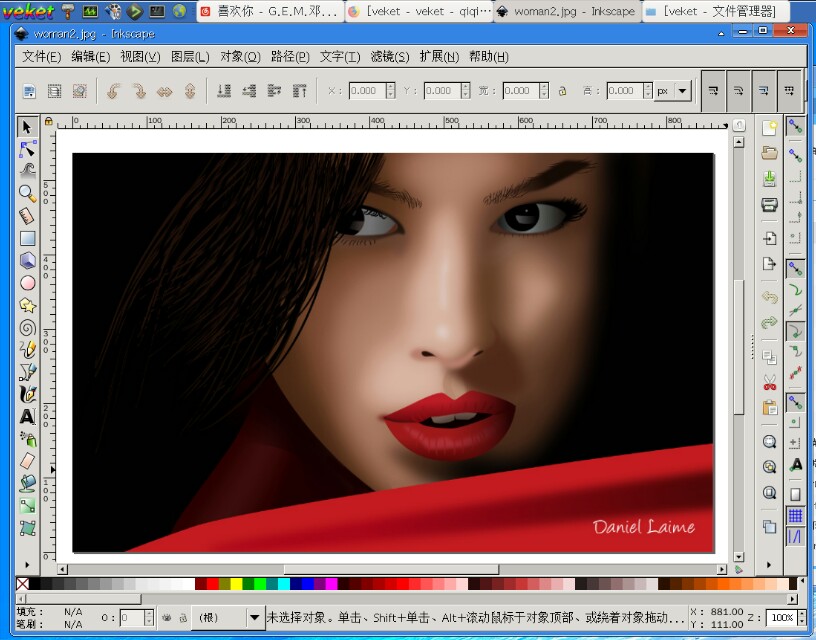Toggle current layer visibility eye icon
Viewport: 816px width, 640px height.
point(166,618)
